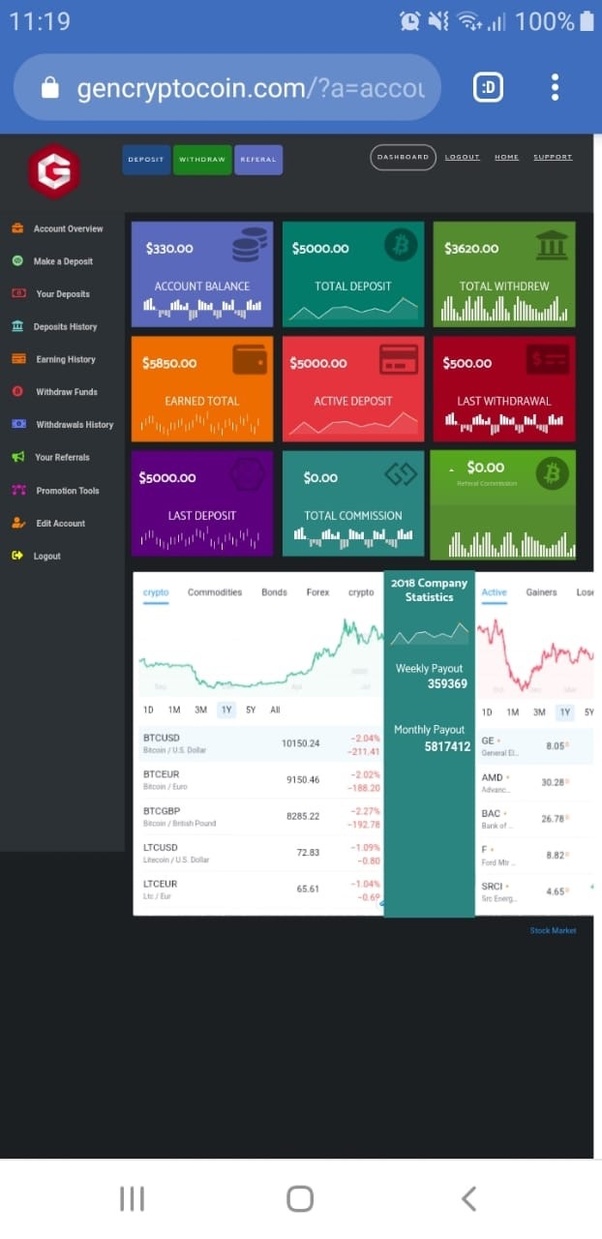The height and width of the screenshot is (1239, 602).
Task: Click the Edit Account user icon
Action: (18, 523)
